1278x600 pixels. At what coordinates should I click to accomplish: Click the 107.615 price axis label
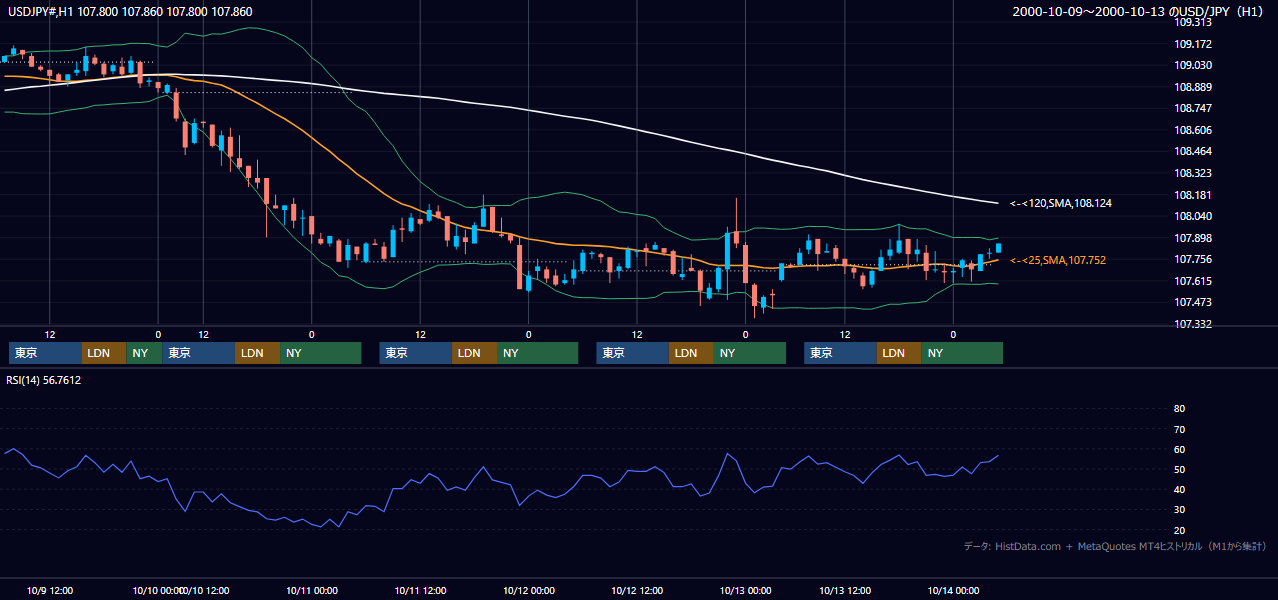point(1193,281)
